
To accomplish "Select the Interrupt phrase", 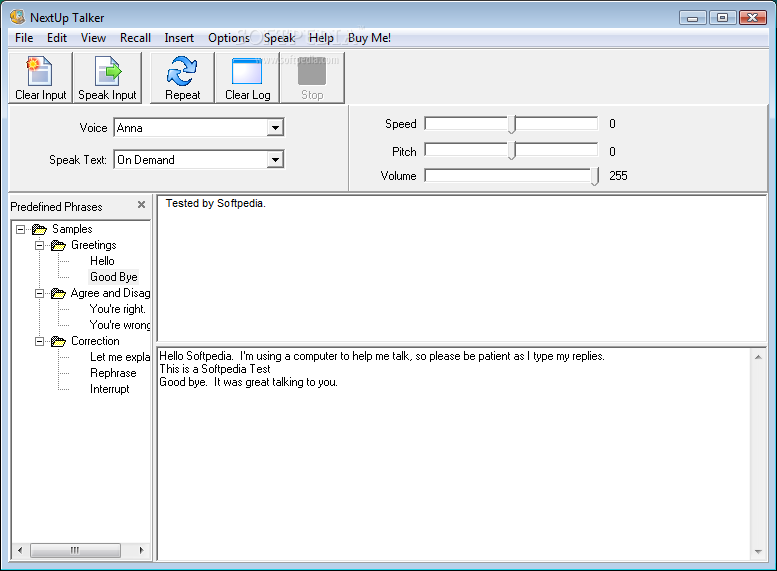I will click(x=110, y=389).
